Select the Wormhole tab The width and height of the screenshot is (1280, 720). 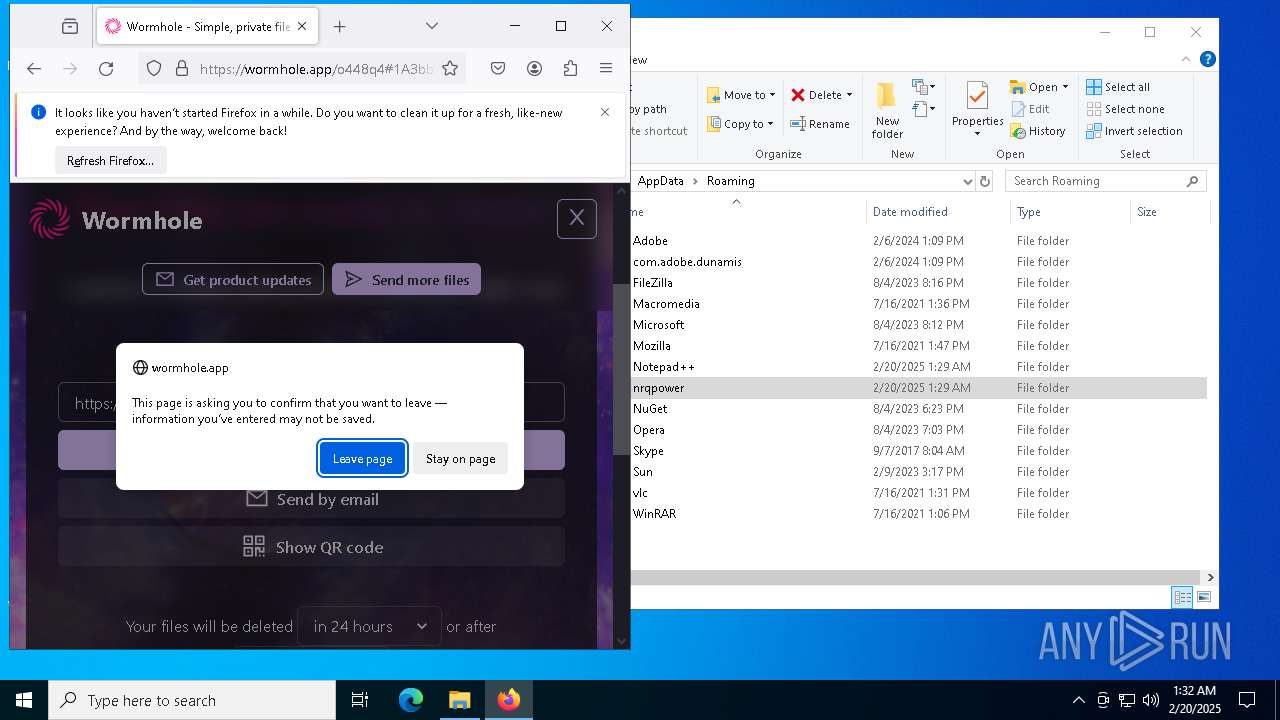(208, 27)
